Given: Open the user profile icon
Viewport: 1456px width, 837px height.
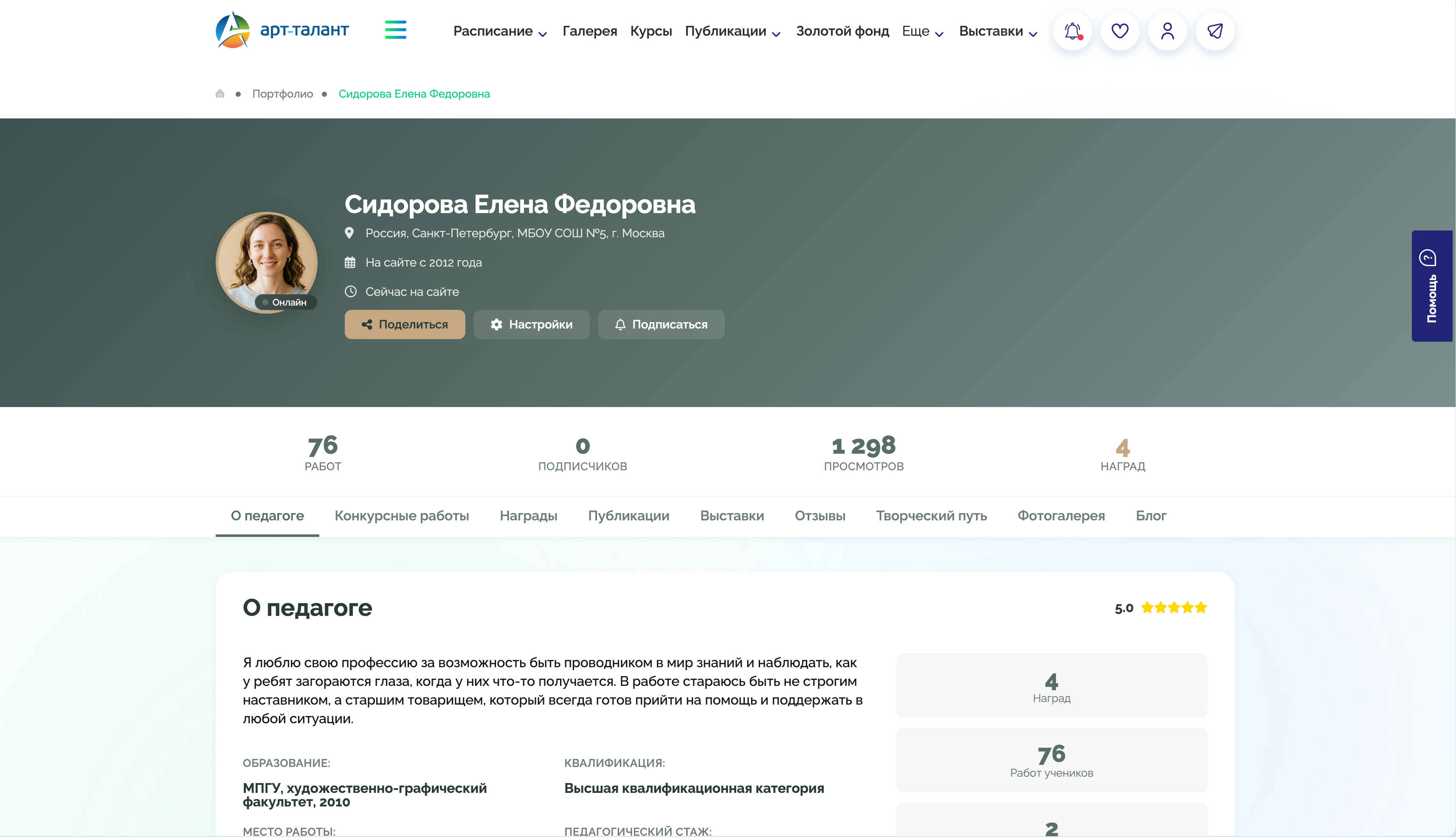Looking at the screenshot, I should (x=1167, y=31).
